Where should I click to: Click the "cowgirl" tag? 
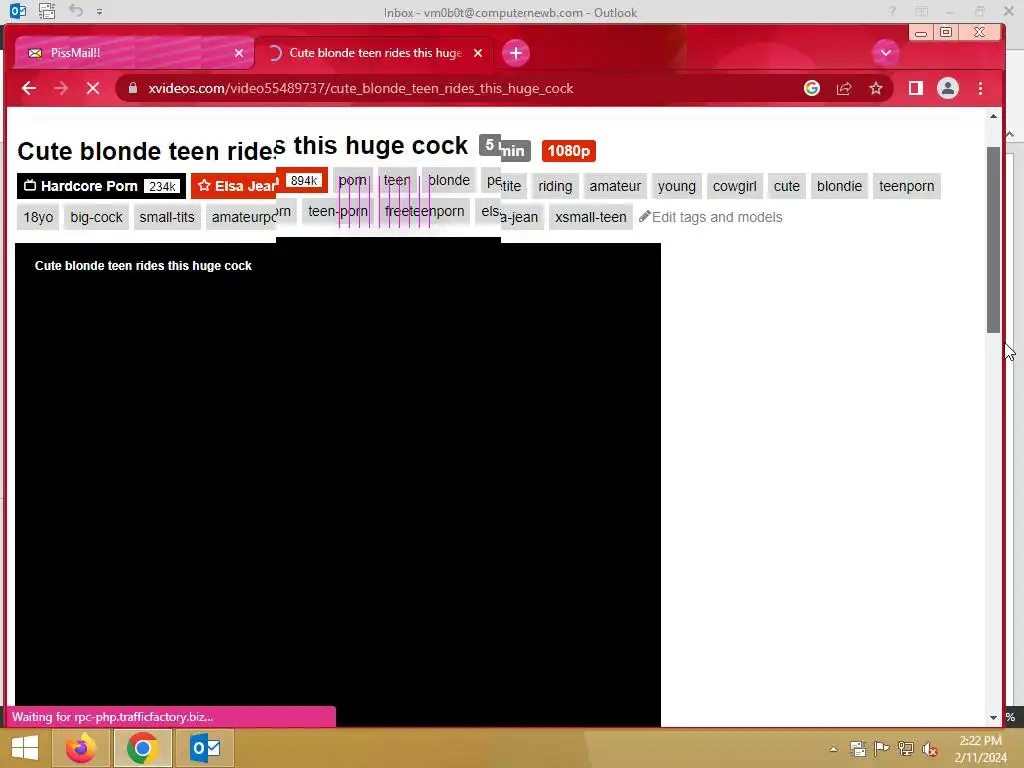pos(735,186)
